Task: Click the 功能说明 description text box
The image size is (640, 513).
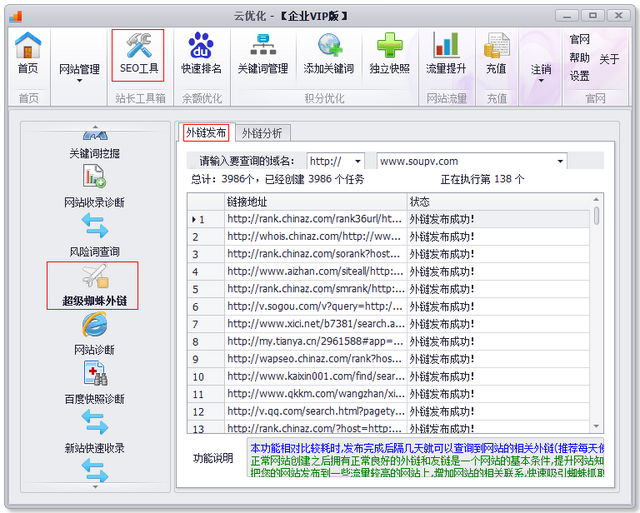Action: (425, 458)
